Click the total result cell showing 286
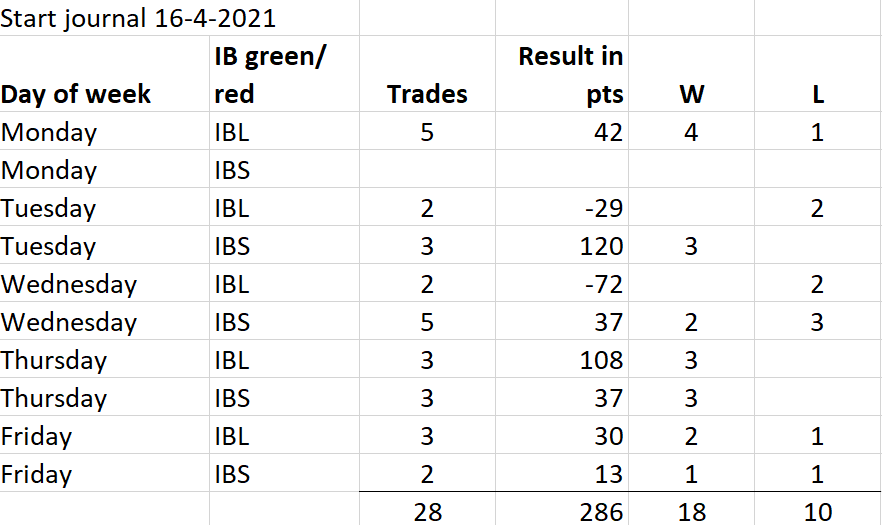The image size is (882, 525). point(562,509)
